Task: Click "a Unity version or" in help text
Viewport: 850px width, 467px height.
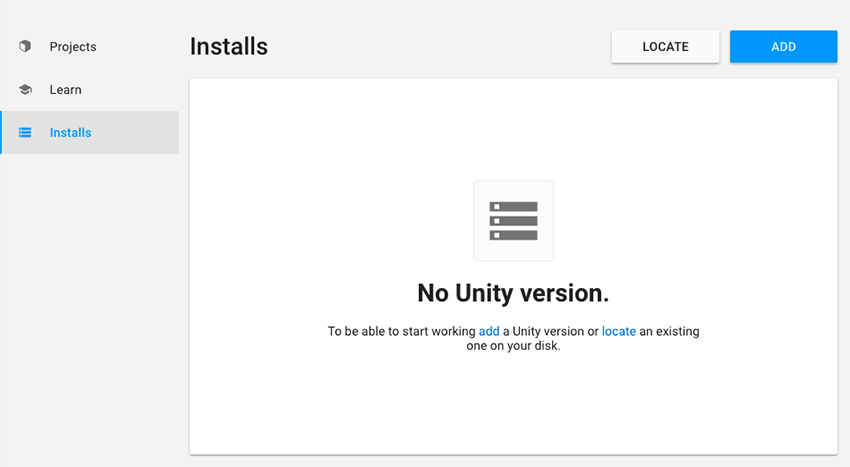Action: (x=550, y=331)
